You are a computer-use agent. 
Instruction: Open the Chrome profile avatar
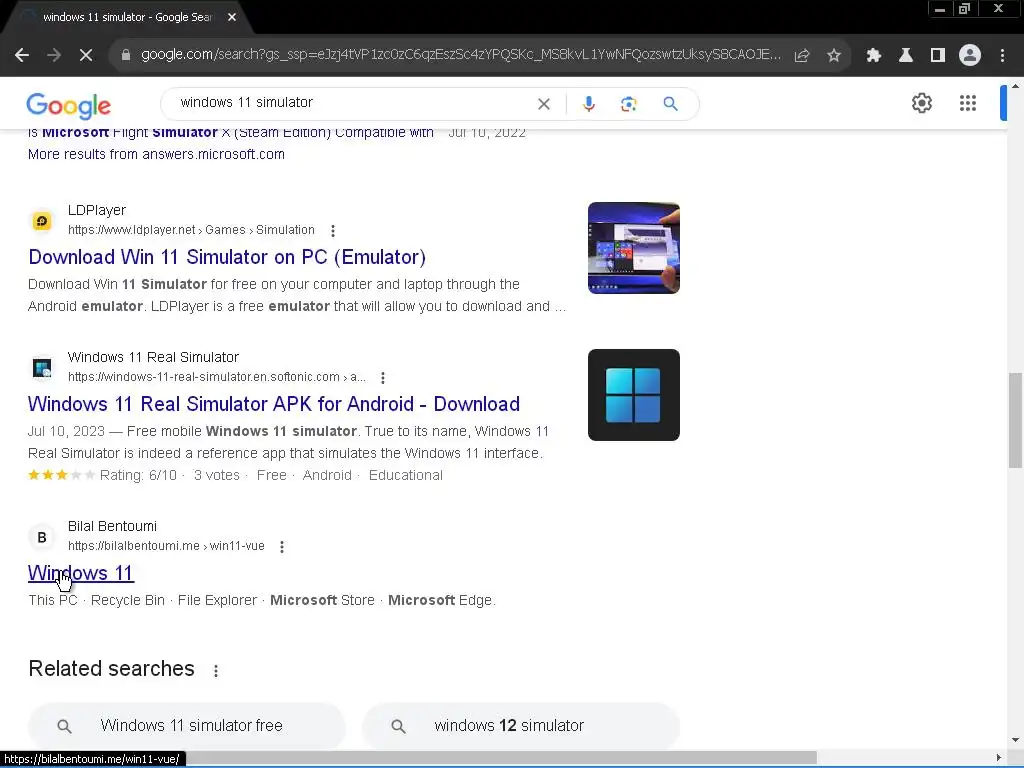970,56
